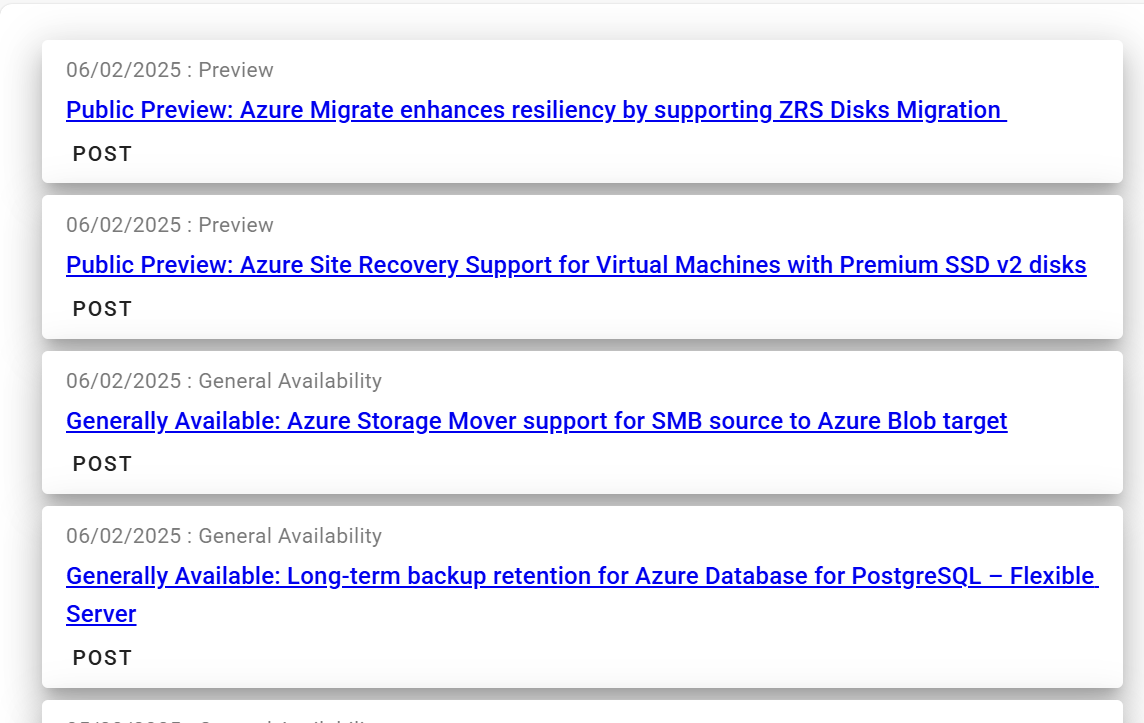Screen dimensions: 1144x723
Task: Click empty space right of POST in Azure Migrate card
Action: pyautogui.click(x=600, y=154)
